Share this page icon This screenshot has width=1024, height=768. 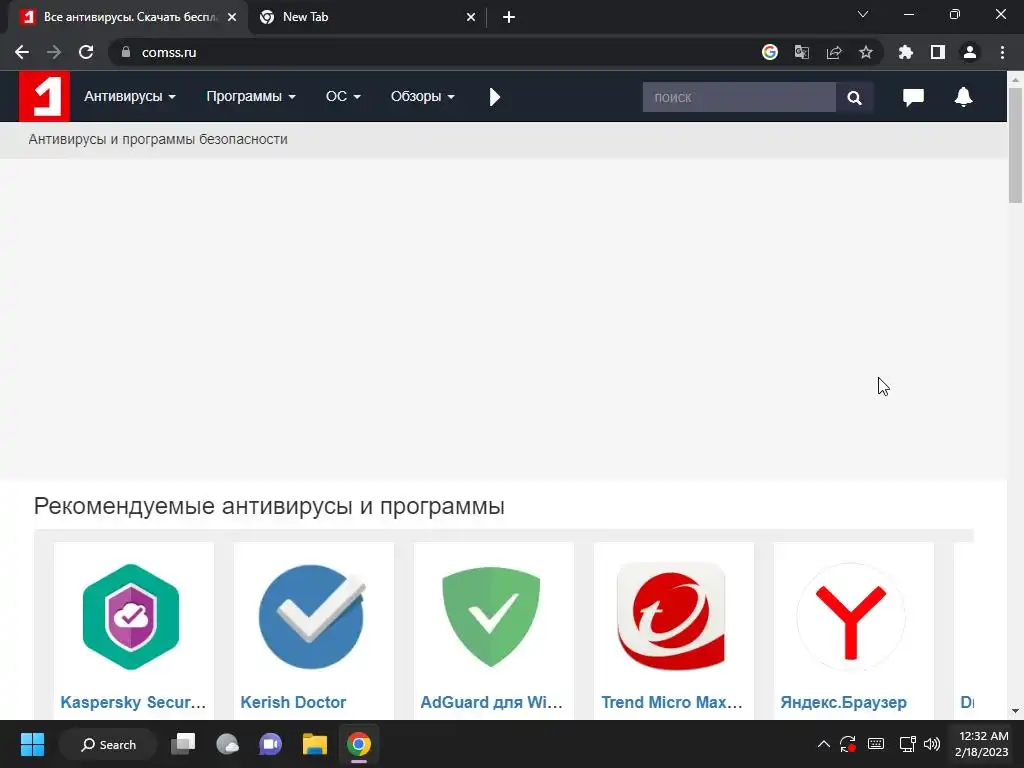tap(834, 52)
